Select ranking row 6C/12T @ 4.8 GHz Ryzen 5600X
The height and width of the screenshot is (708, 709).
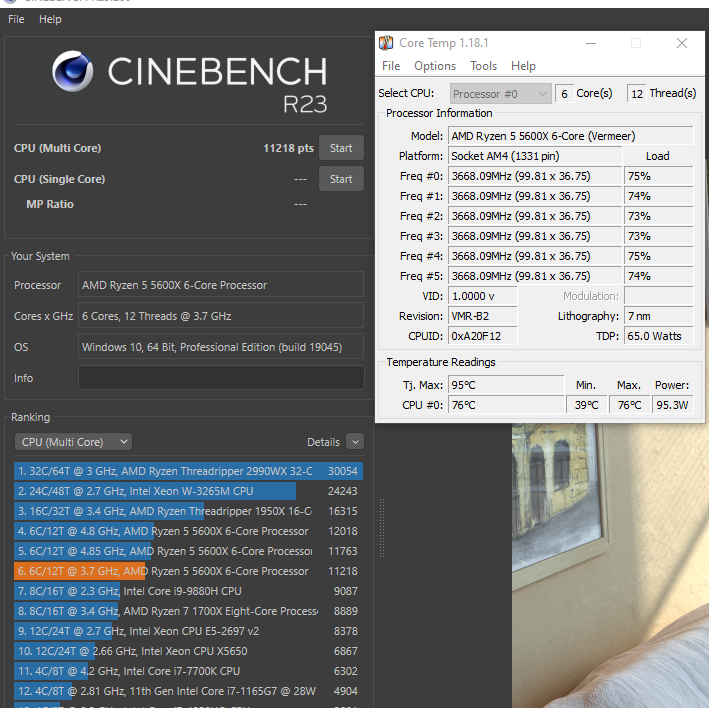click(x=188, y=531)
